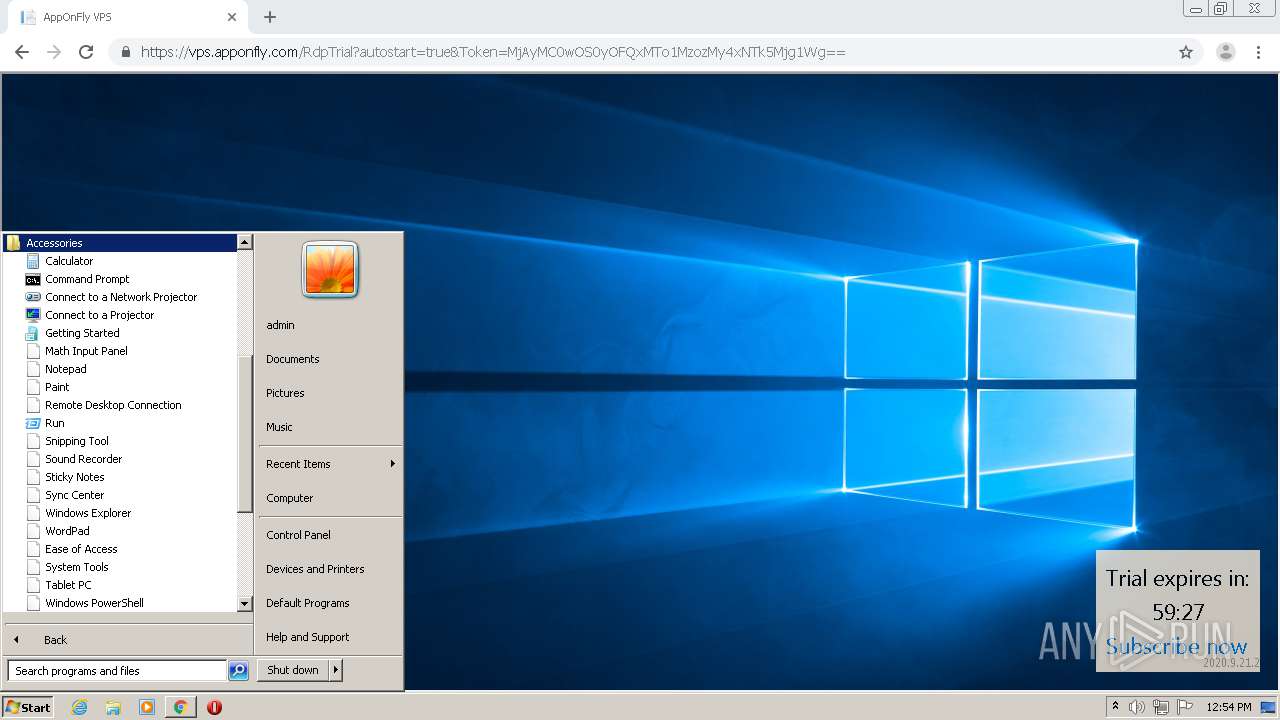Launch Paint
This screenshot has height=720, width=1280.
click(57, 387)
